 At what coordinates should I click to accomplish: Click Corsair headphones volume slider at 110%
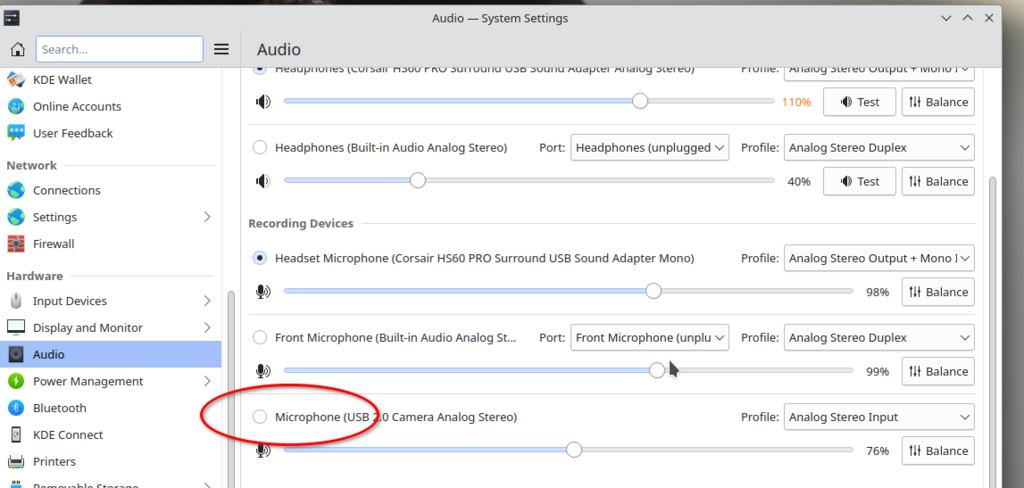(640, 101)
